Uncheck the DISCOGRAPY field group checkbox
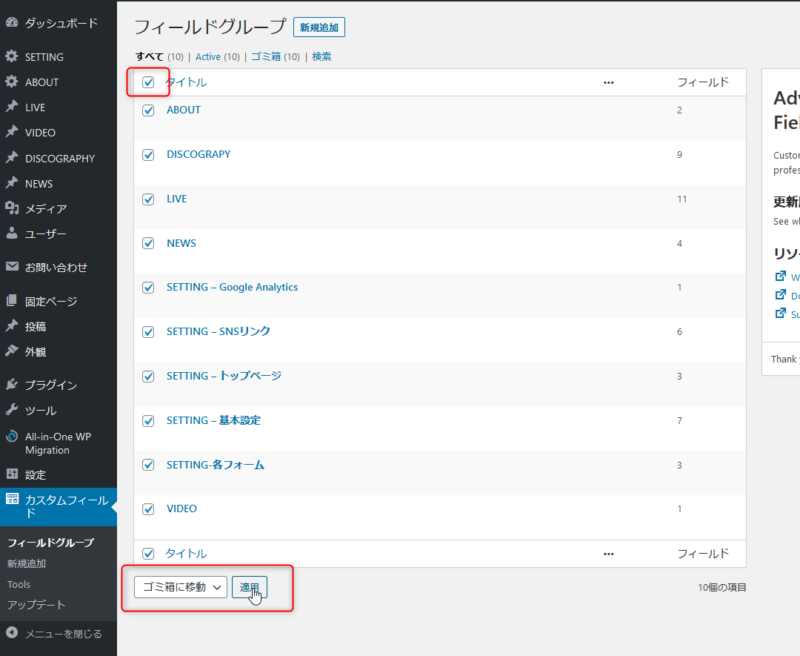The width and height of the screenshot is (800, 656). coord(148,155)
